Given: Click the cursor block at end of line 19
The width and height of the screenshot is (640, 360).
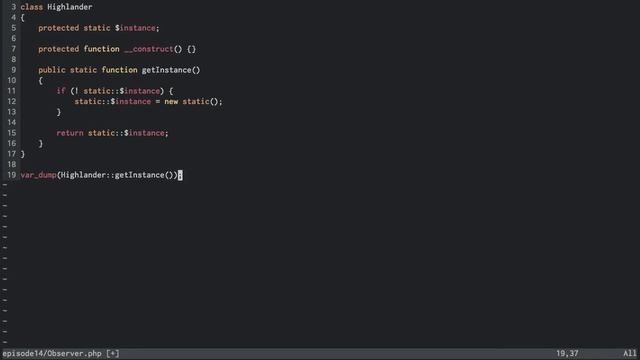Looking at the screenshot, I should [x=180, y=175].
